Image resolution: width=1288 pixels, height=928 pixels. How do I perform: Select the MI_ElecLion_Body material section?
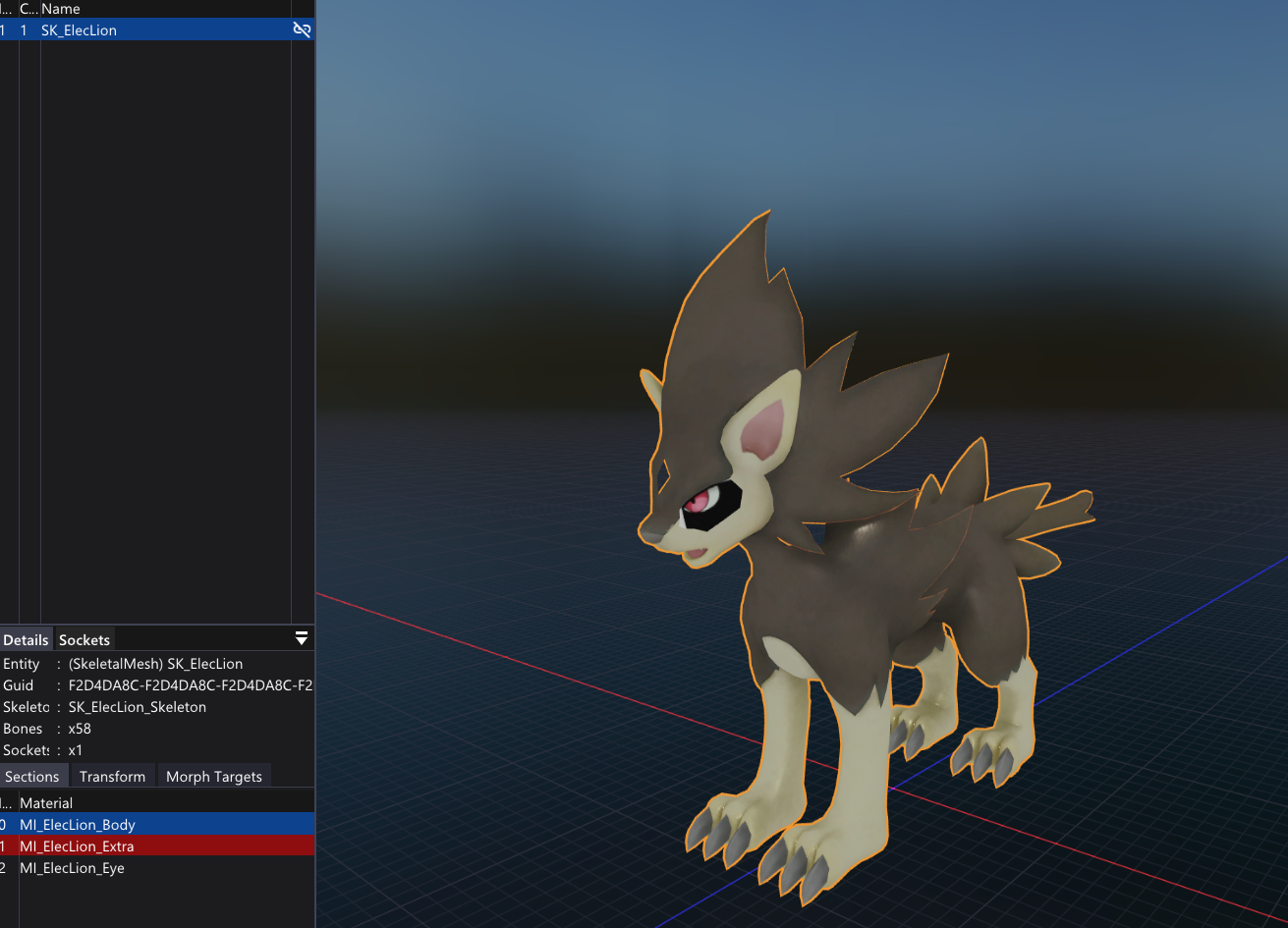(157, 825)
